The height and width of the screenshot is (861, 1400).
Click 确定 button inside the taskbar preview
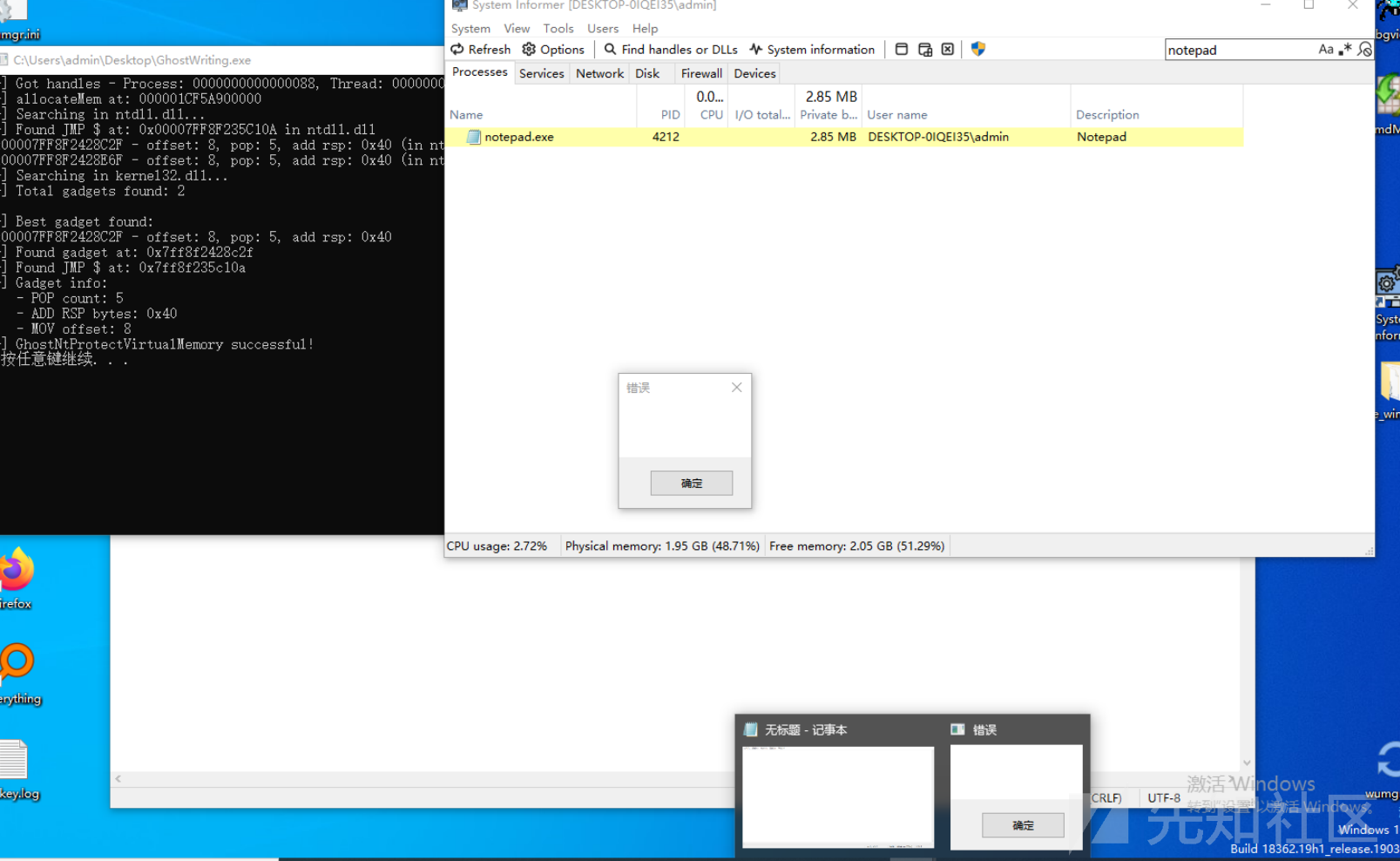[1023, 824]
